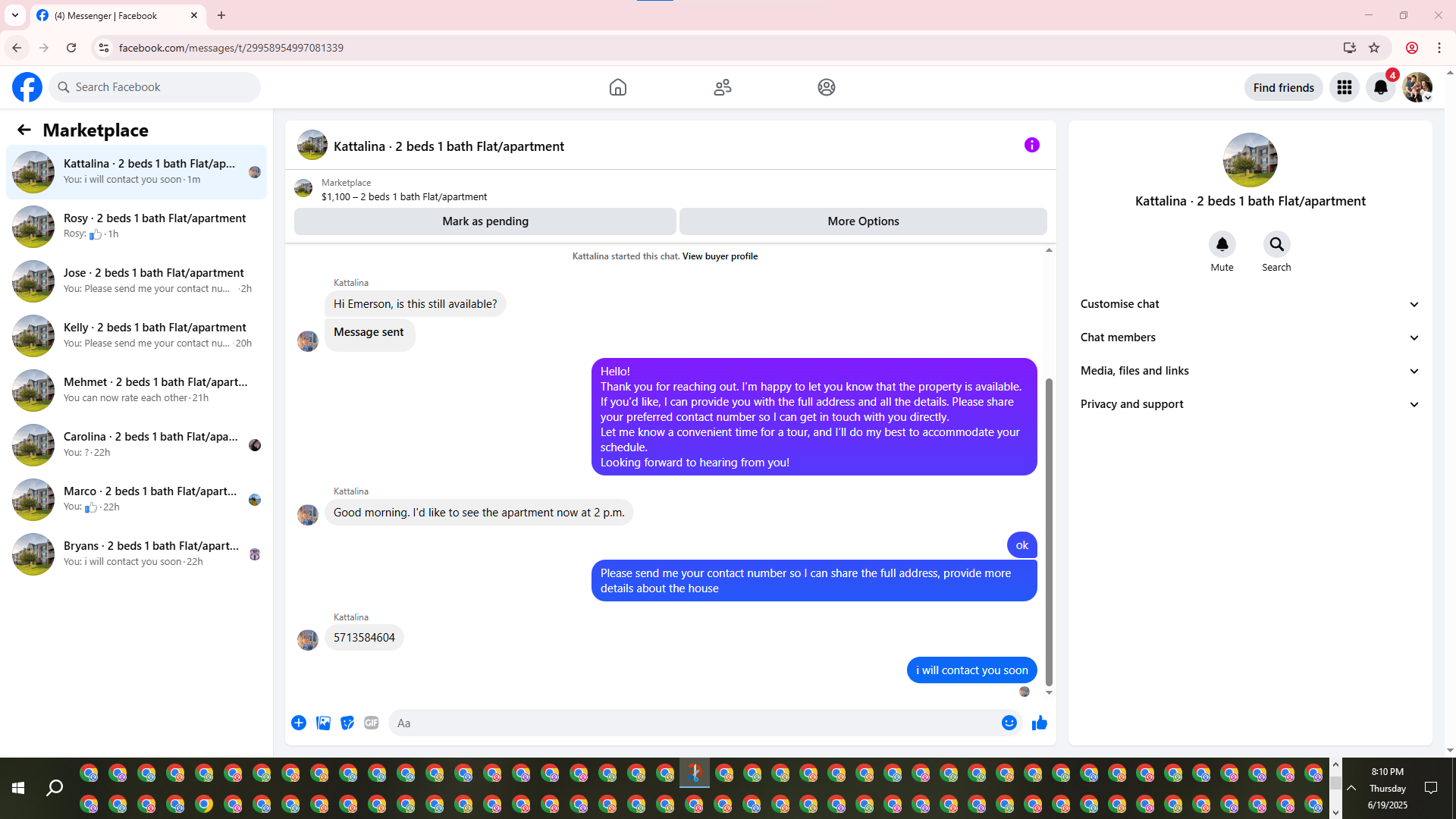Open more actions plus icon in composer
The width and height of the screenshot is (1456, 819).
[299, 723]
